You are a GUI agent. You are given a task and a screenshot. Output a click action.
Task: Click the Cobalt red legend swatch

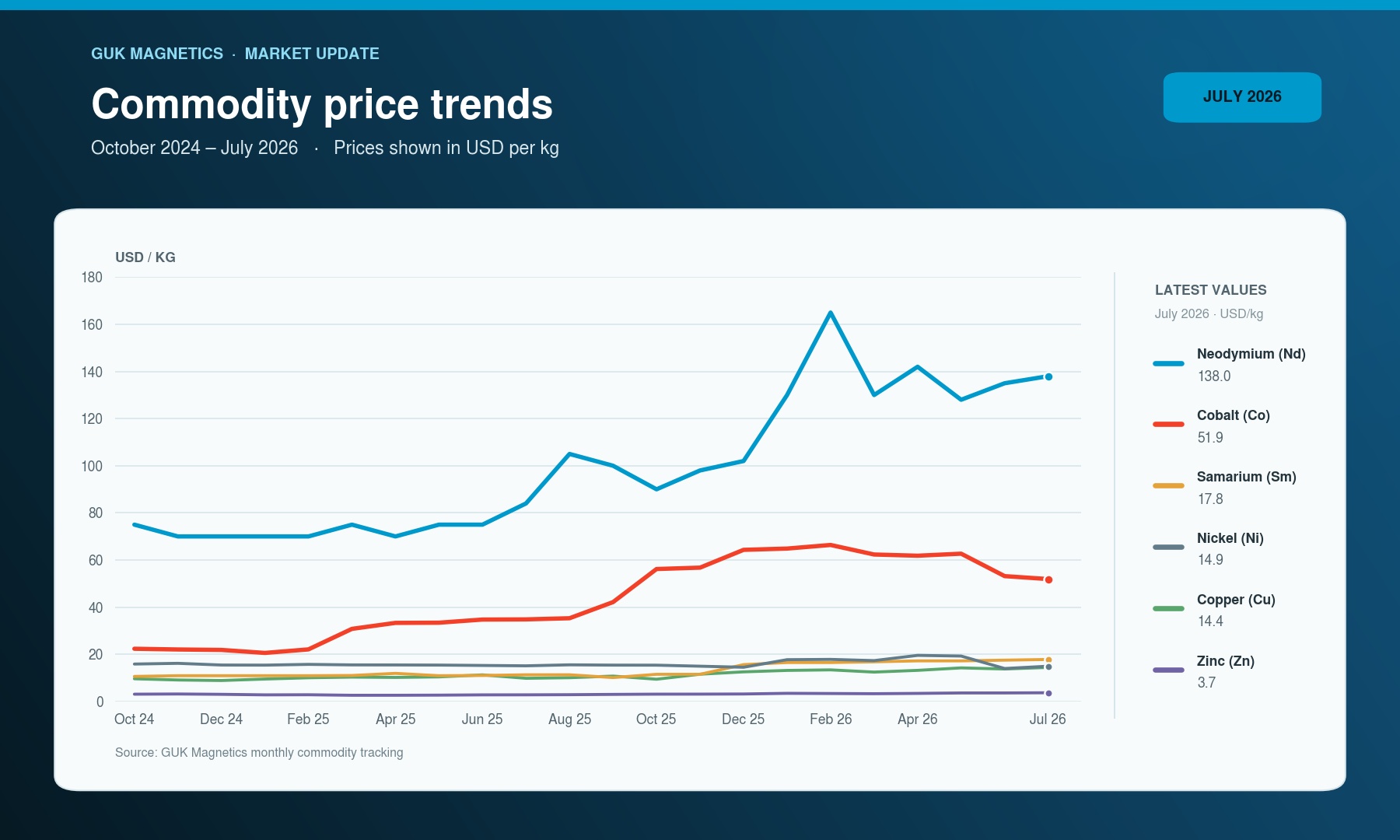point(1168,425)
